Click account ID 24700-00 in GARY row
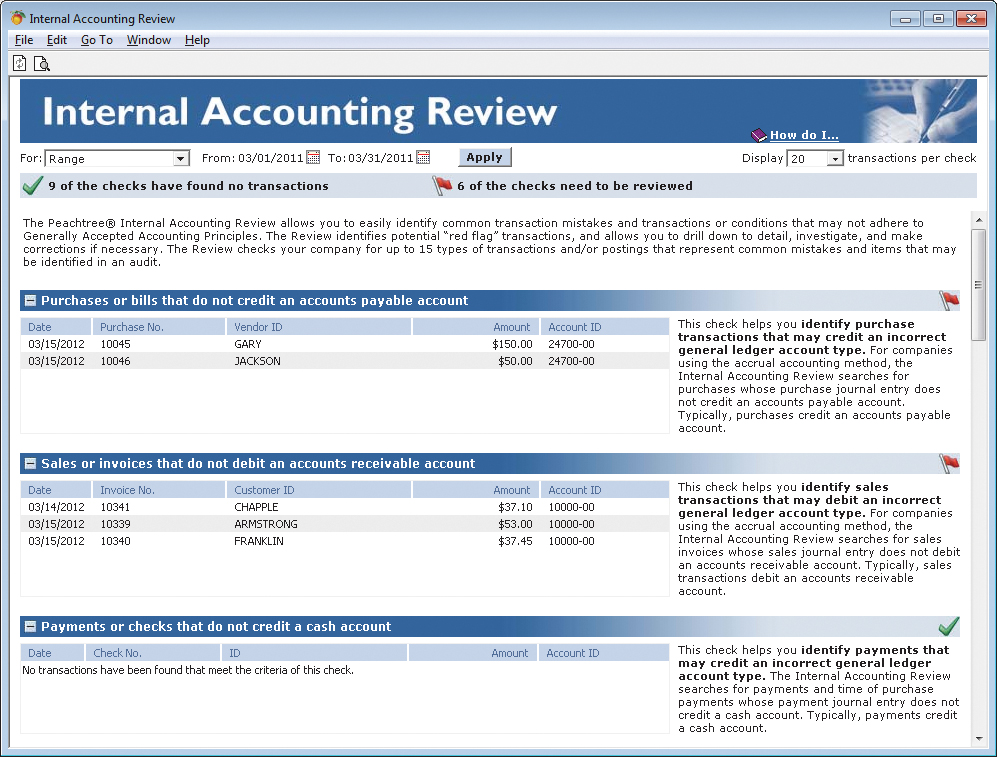Screen dimensions: 997x757 (x=571, y=344)
